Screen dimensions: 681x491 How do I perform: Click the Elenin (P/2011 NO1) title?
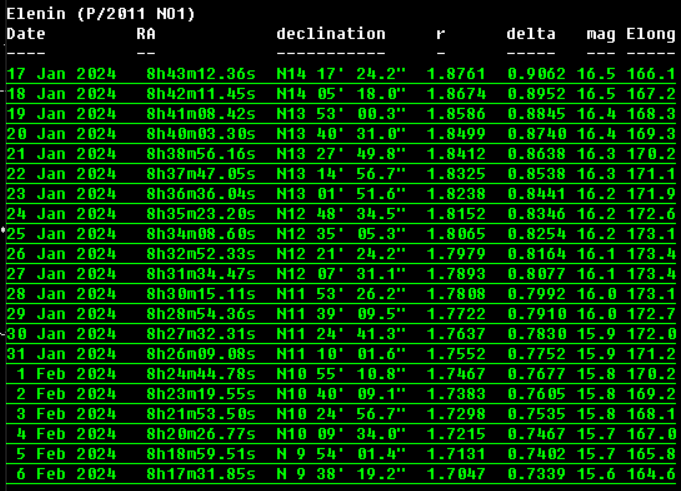(100, 14)
